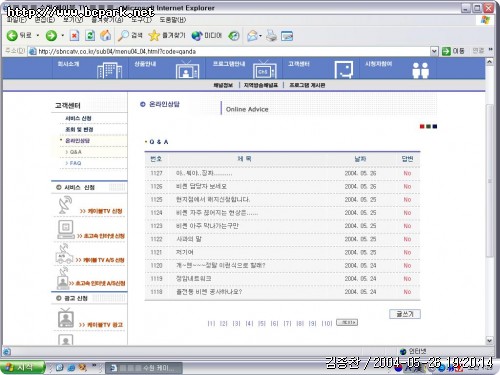Click the computer icon for 초고속 인터넷 신청
Viewport: 500px width, 375px height.
tap(66, 229)
